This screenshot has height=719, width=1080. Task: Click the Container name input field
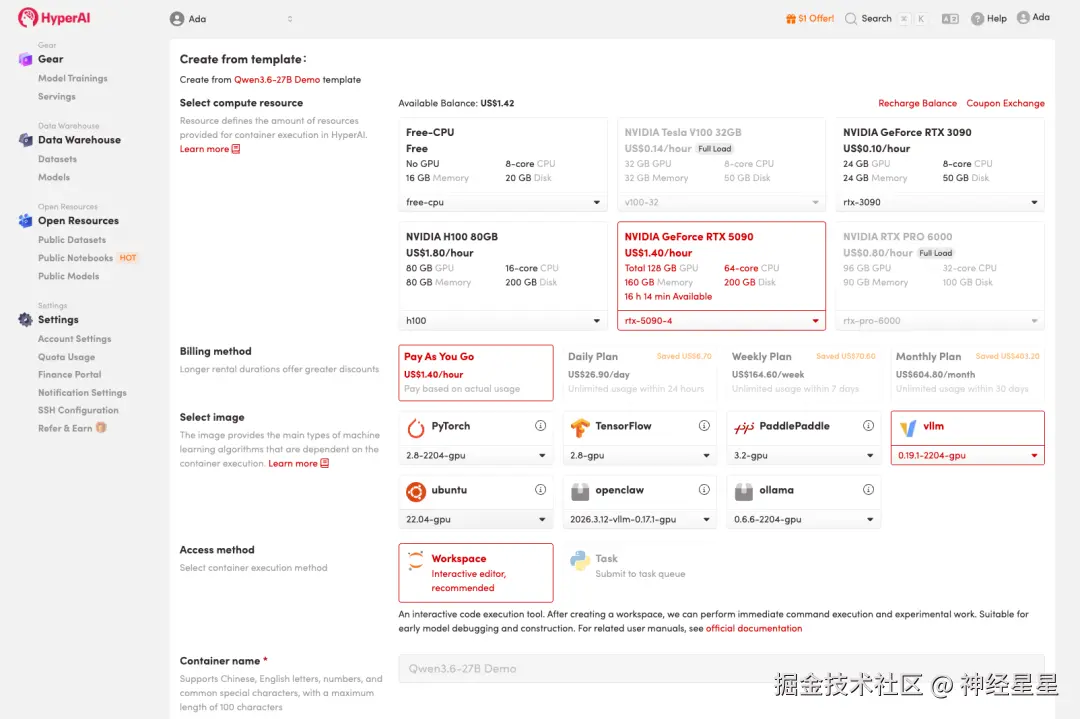pyautogui.click(x=721, y=669)
